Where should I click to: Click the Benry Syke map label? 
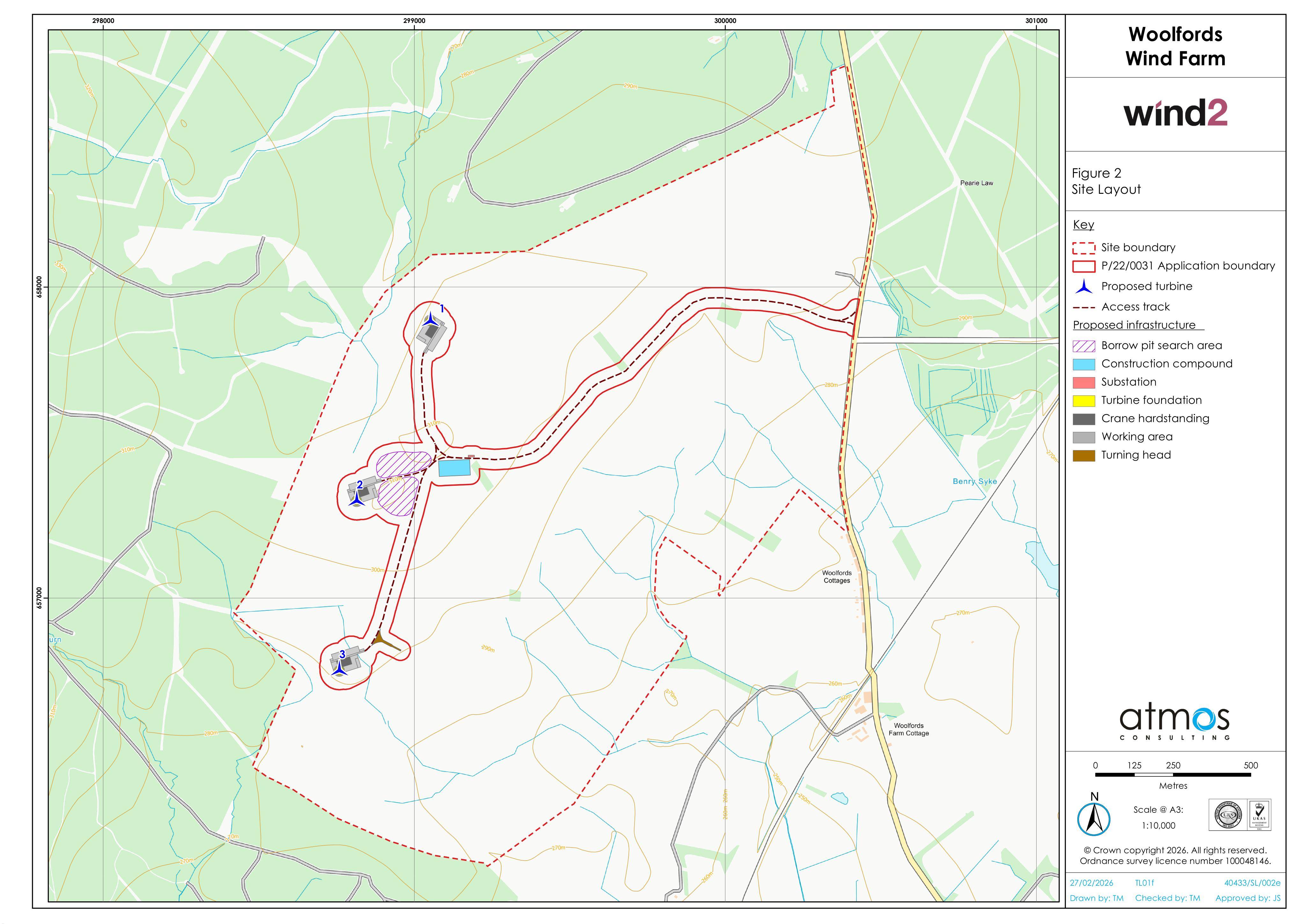(975, 481)
